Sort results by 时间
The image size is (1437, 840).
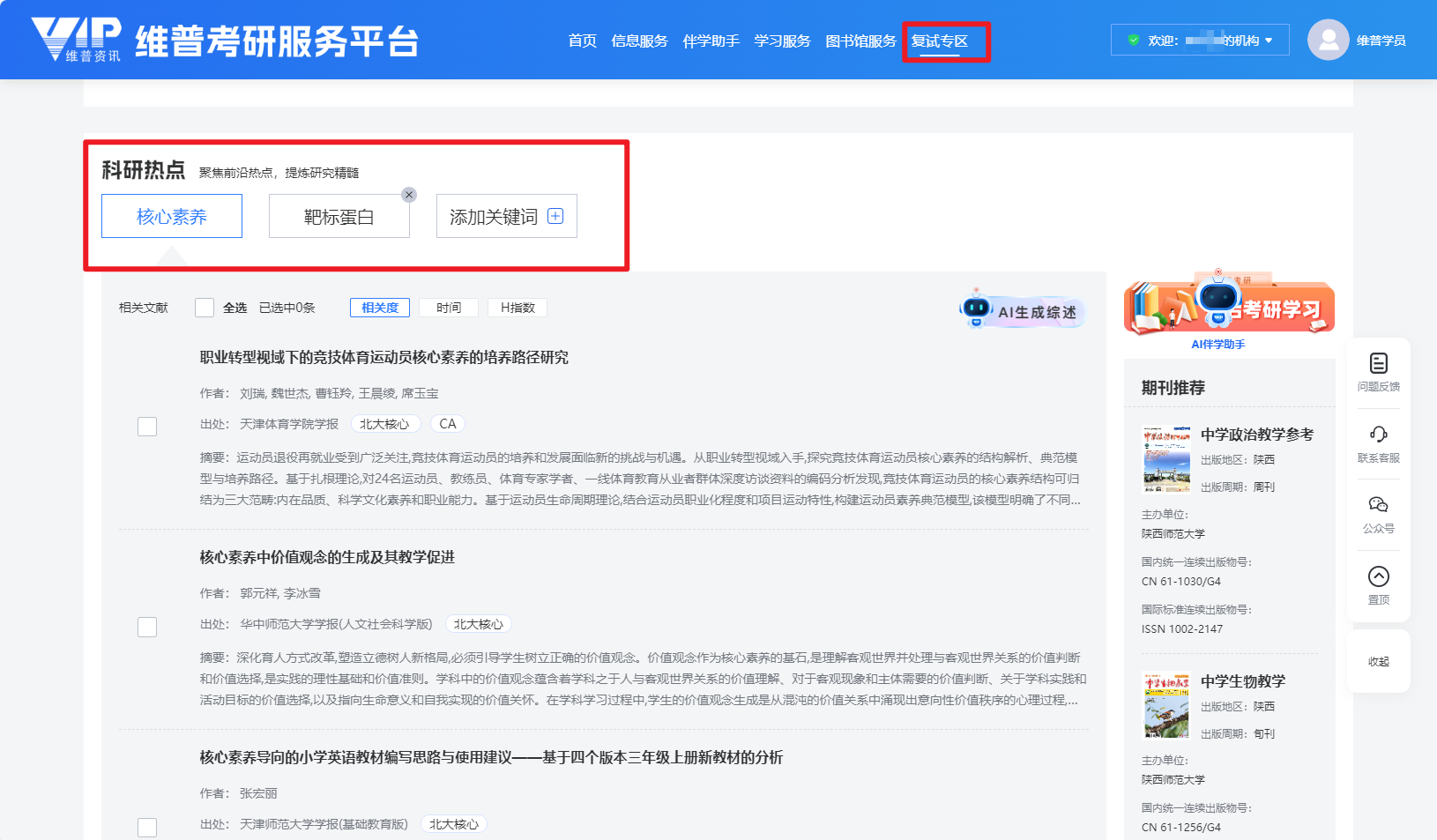(x=449, y=308)
